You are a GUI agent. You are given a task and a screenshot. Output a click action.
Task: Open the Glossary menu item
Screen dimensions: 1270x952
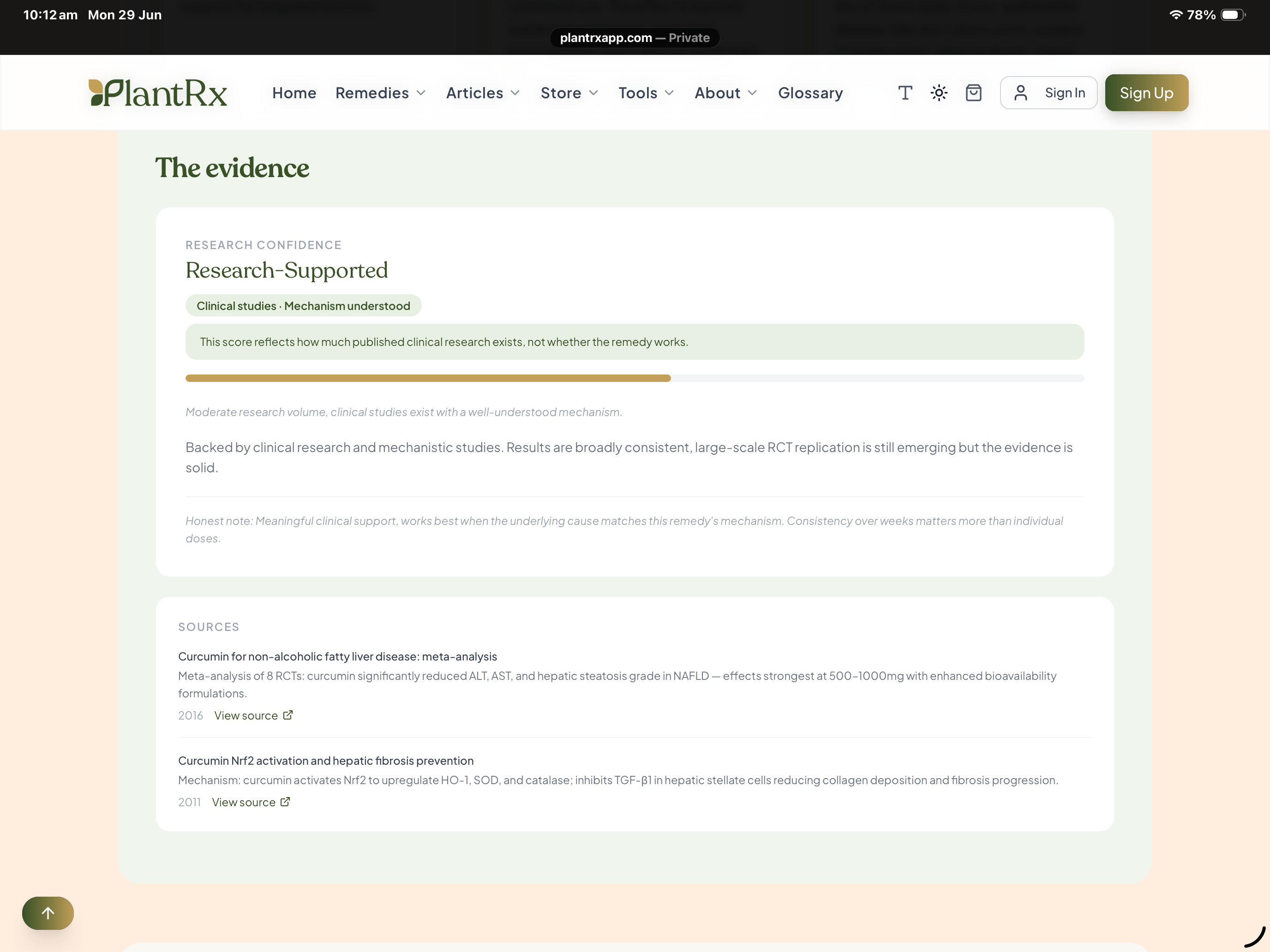[810, 93]
